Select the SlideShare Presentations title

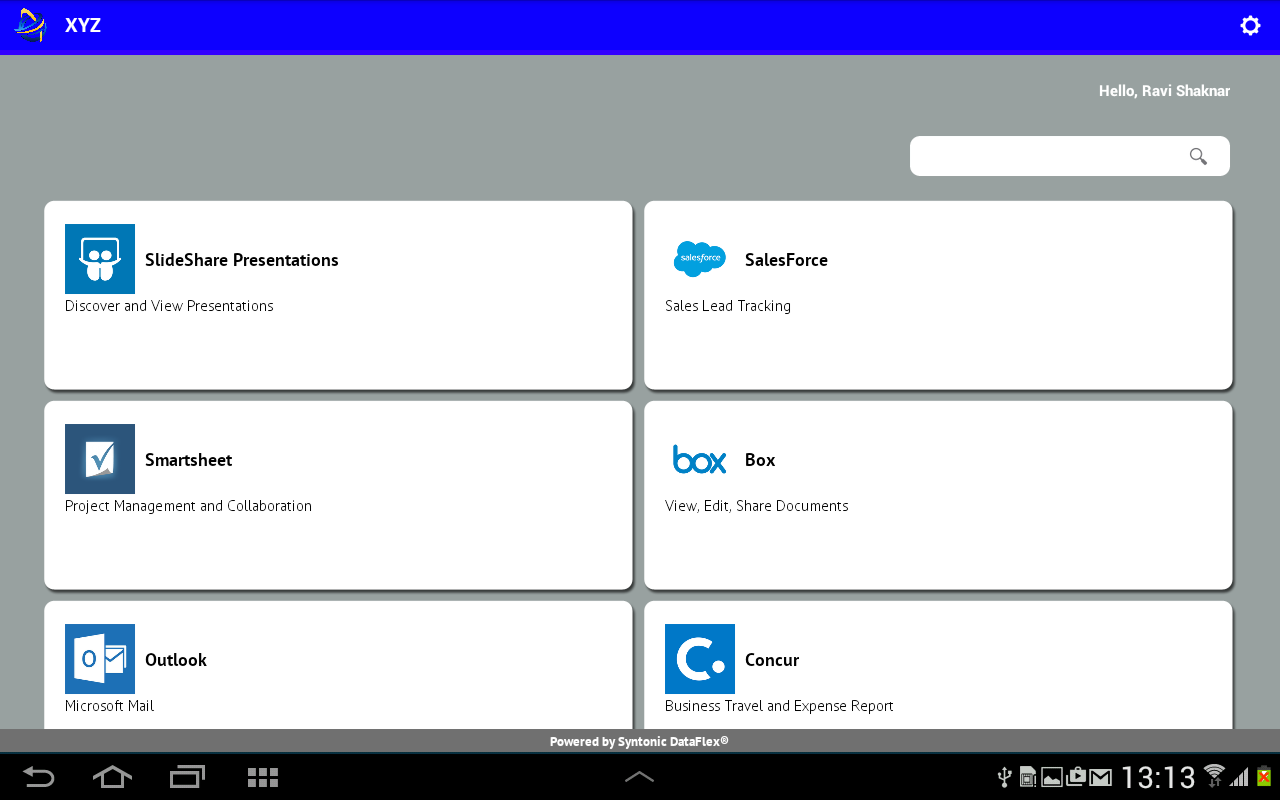click(242, 260)
